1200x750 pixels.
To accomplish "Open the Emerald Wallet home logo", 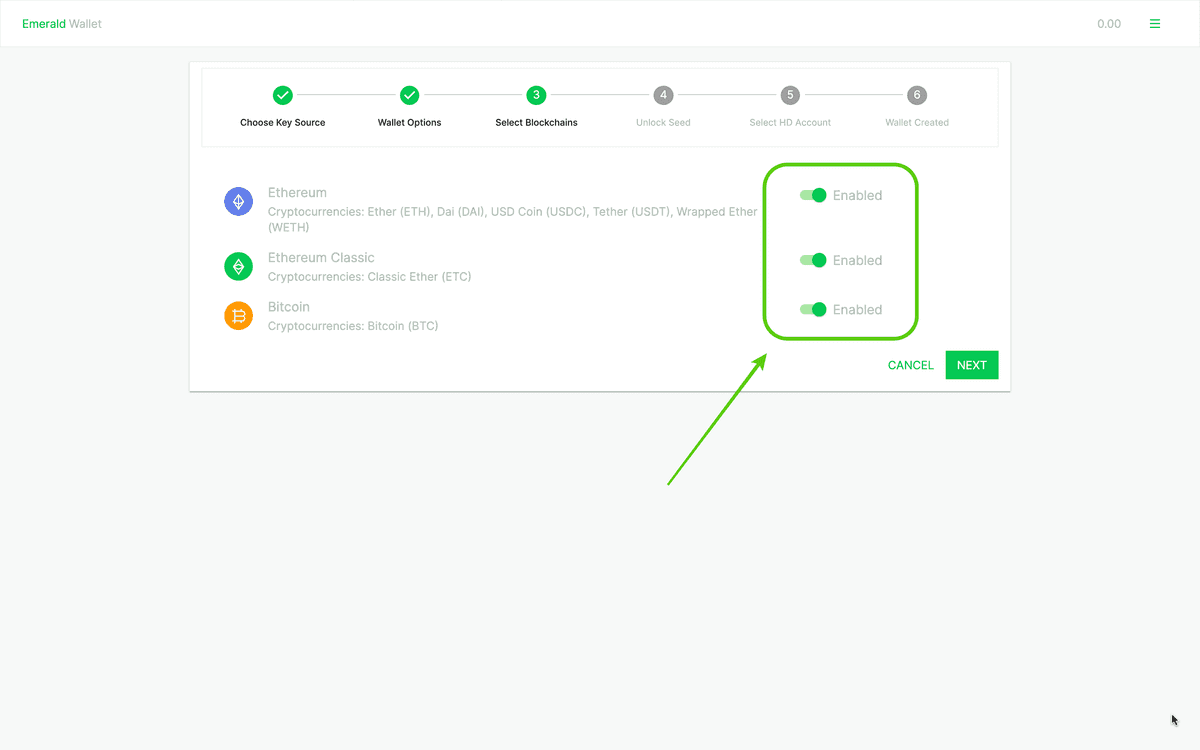I will coord(62,23).
